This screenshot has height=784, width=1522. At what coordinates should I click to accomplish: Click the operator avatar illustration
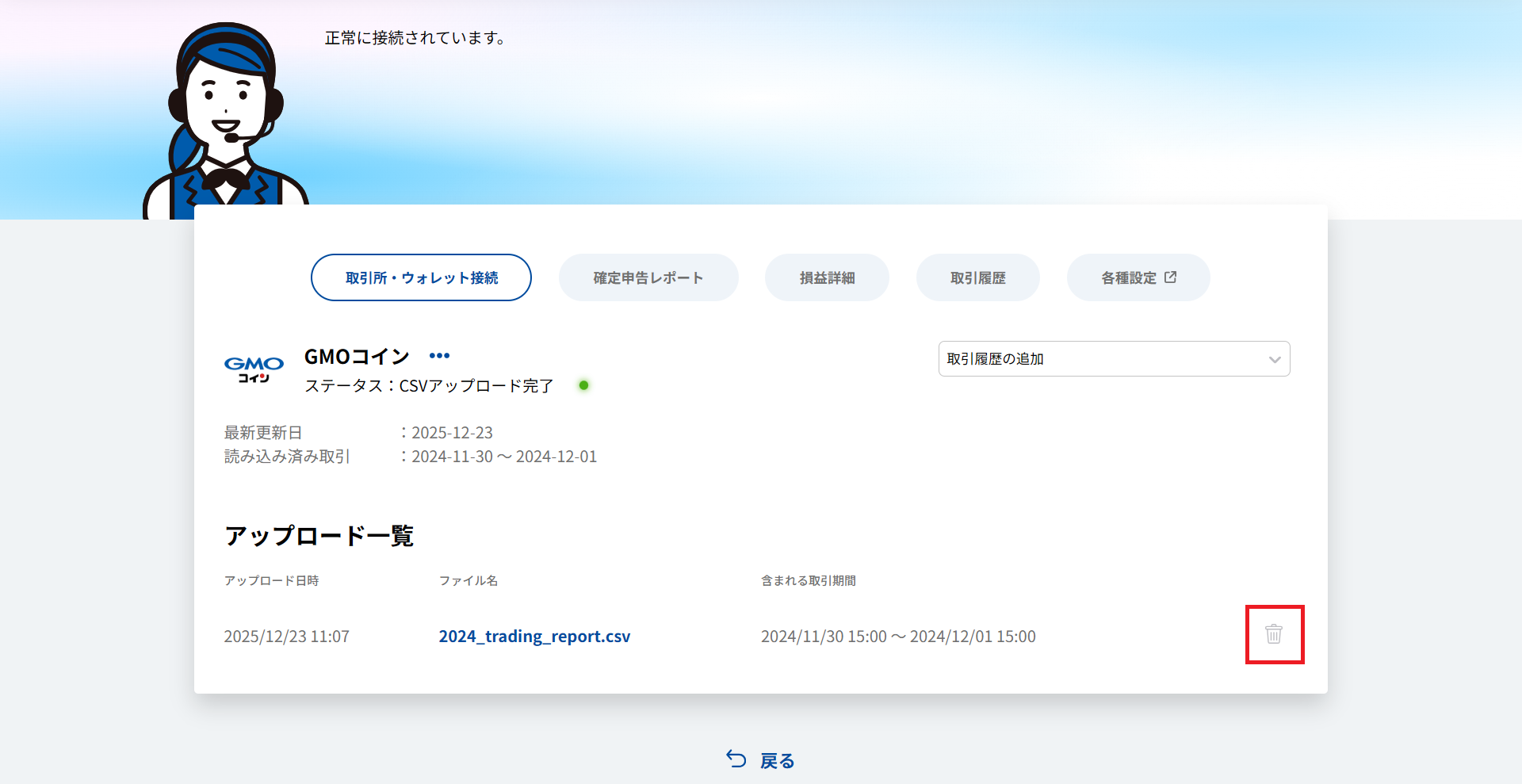(x=225, y=120)
